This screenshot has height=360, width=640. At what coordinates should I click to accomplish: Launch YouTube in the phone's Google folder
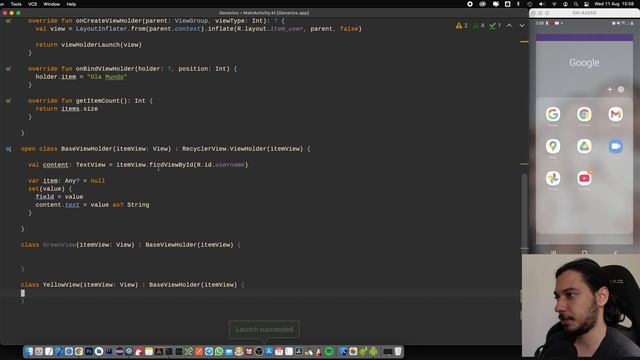pyautogui.click(x=584, y=178)
